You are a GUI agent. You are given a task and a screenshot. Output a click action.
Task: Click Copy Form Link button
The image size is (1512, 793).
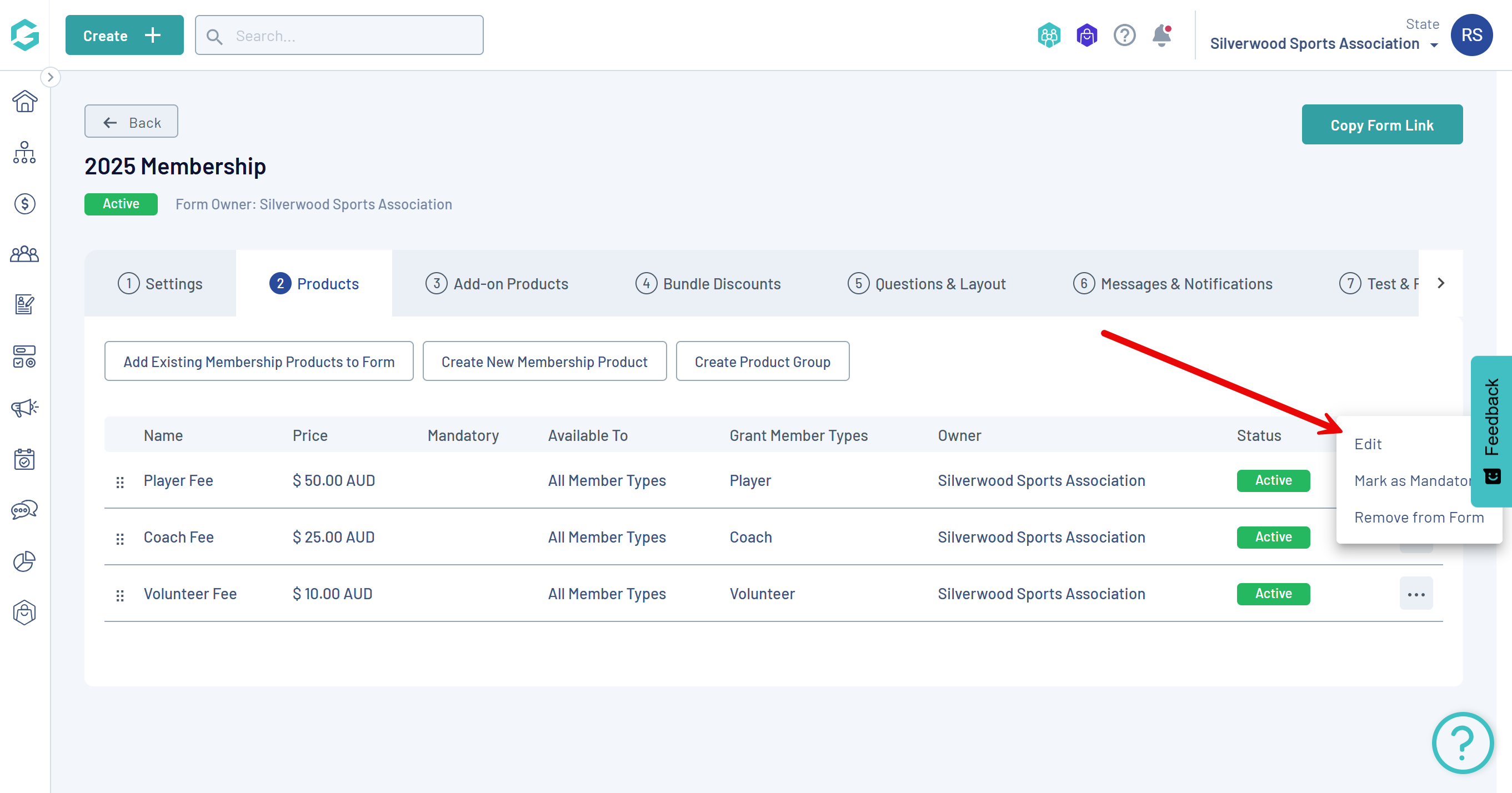pos(1381,124)
